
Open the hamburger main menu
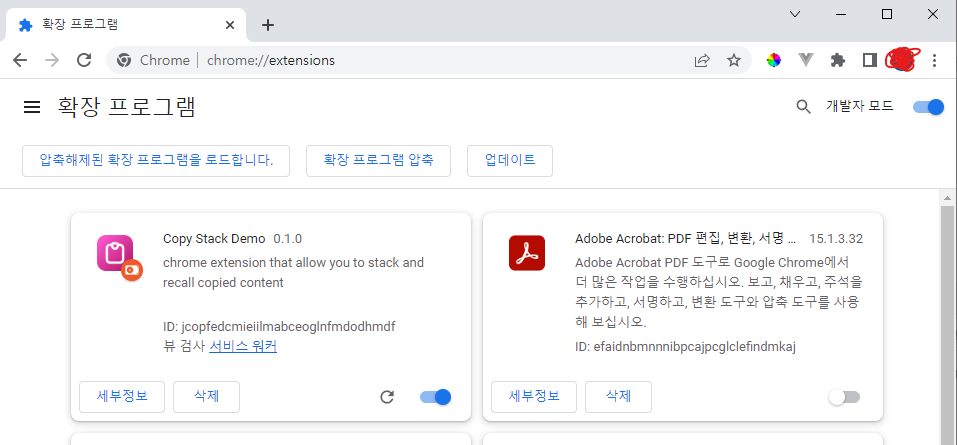point(32,107)
